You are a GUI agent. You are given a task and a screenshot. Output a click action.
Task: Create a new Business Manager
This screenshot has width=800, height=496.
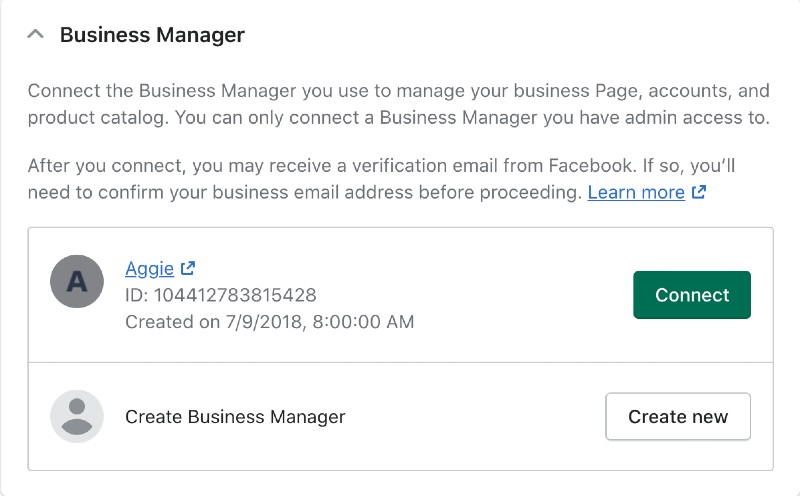click(x=678, y=416)
